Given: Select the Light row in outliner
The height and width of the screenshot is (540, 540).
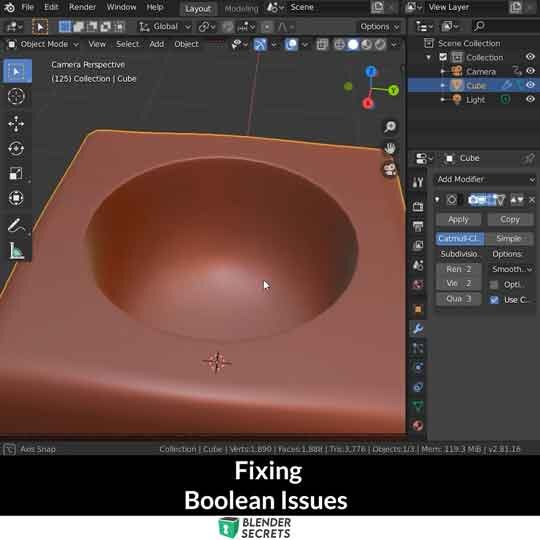Looking at the screenshot, I should pyautogui.click(x=474, y=100).
